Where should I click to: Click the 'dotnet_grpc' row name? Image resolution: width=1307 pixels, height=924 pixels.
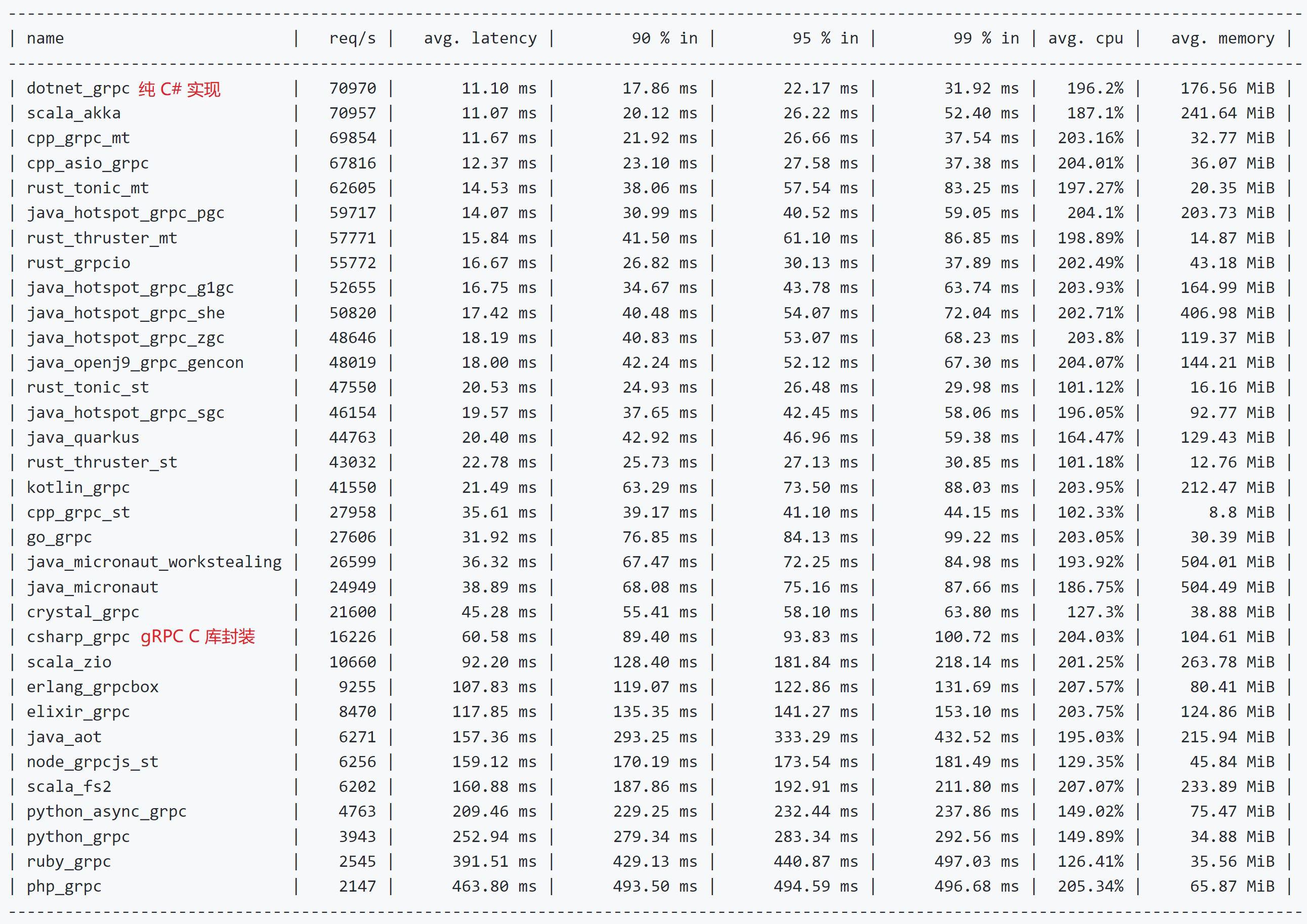[x=78, y=89]
